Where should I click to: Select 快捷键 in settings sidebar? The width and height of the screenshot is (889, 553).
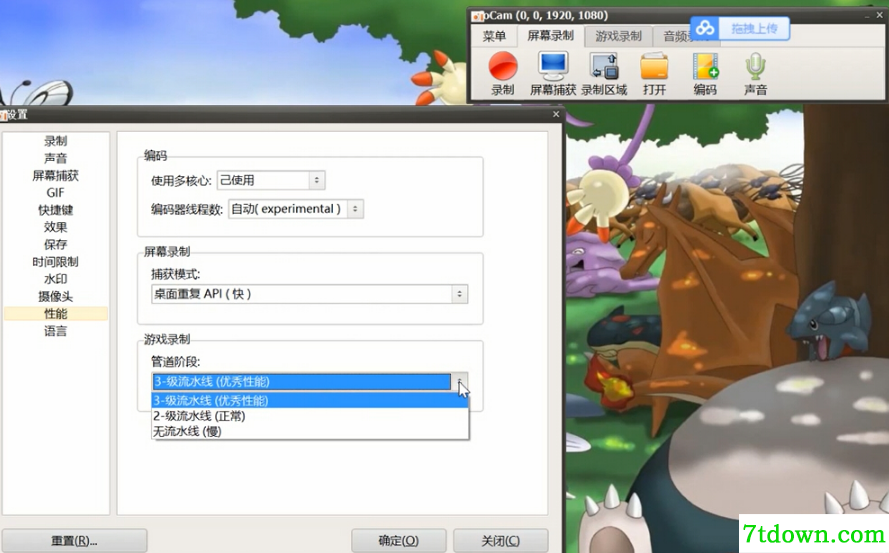pyautogui.click(x=56, y=210)
